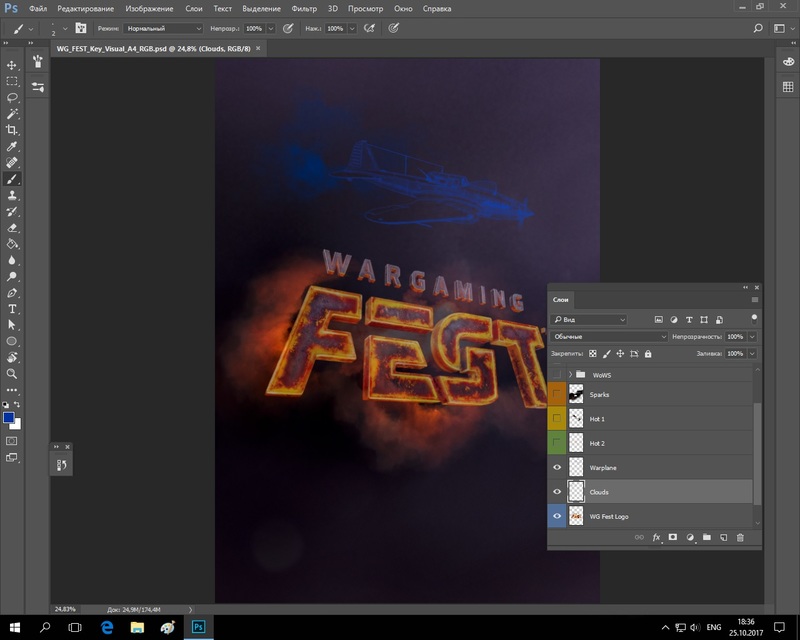800x640 pixels.
Task: Open the brush Mode dropdown Нормальный
Action: point(163,29)
